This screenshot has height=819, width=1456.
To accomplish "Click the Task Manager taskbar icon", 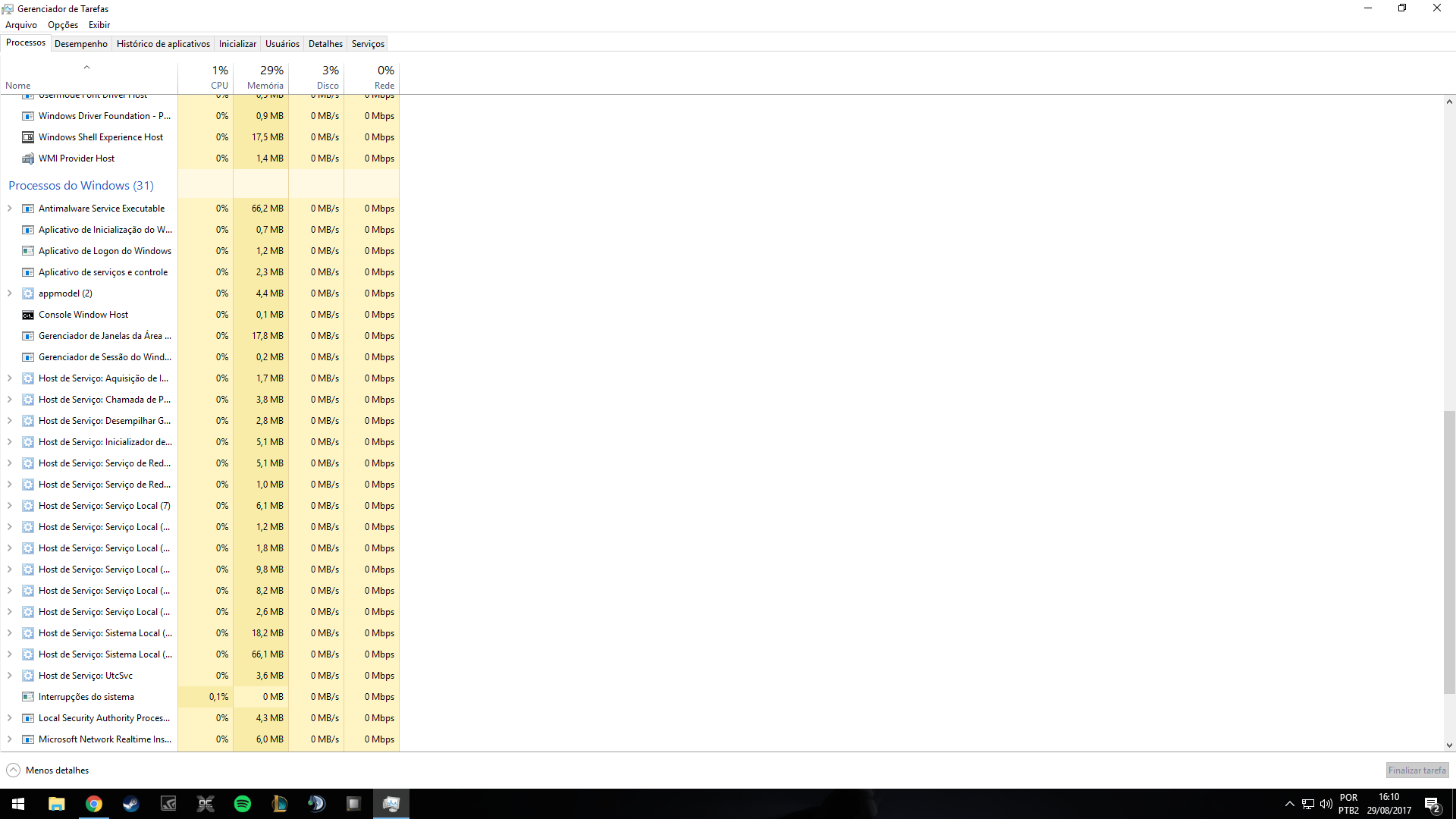I will point(391,804).
